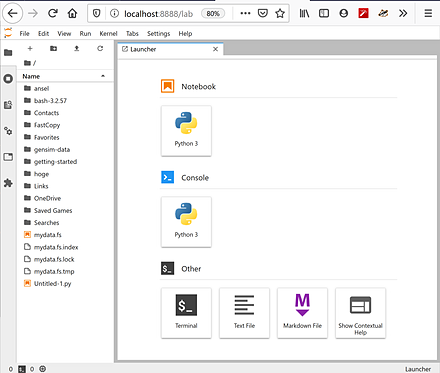Save page to Pocket
This screenshot has height=373, width=440.
coord(263,13)
